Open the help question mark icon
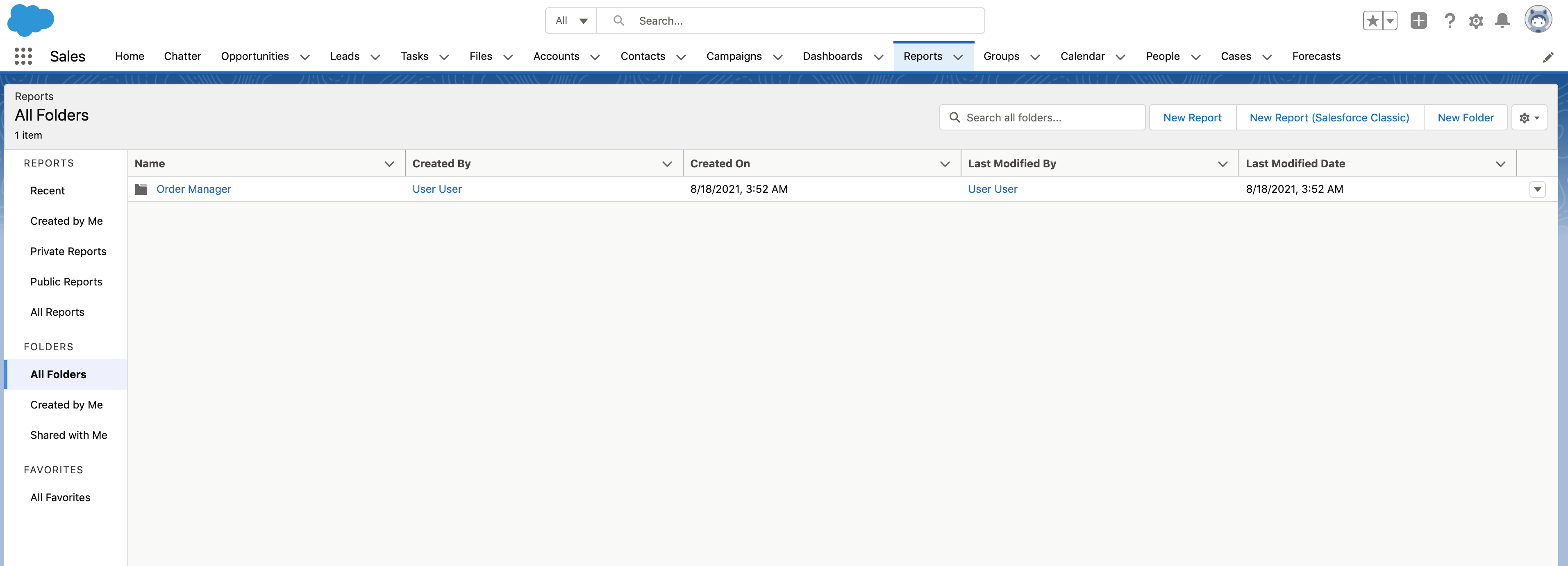The width and height of the screenshot is (1568, 566). pyautogui.click(x=1450, y=21)
